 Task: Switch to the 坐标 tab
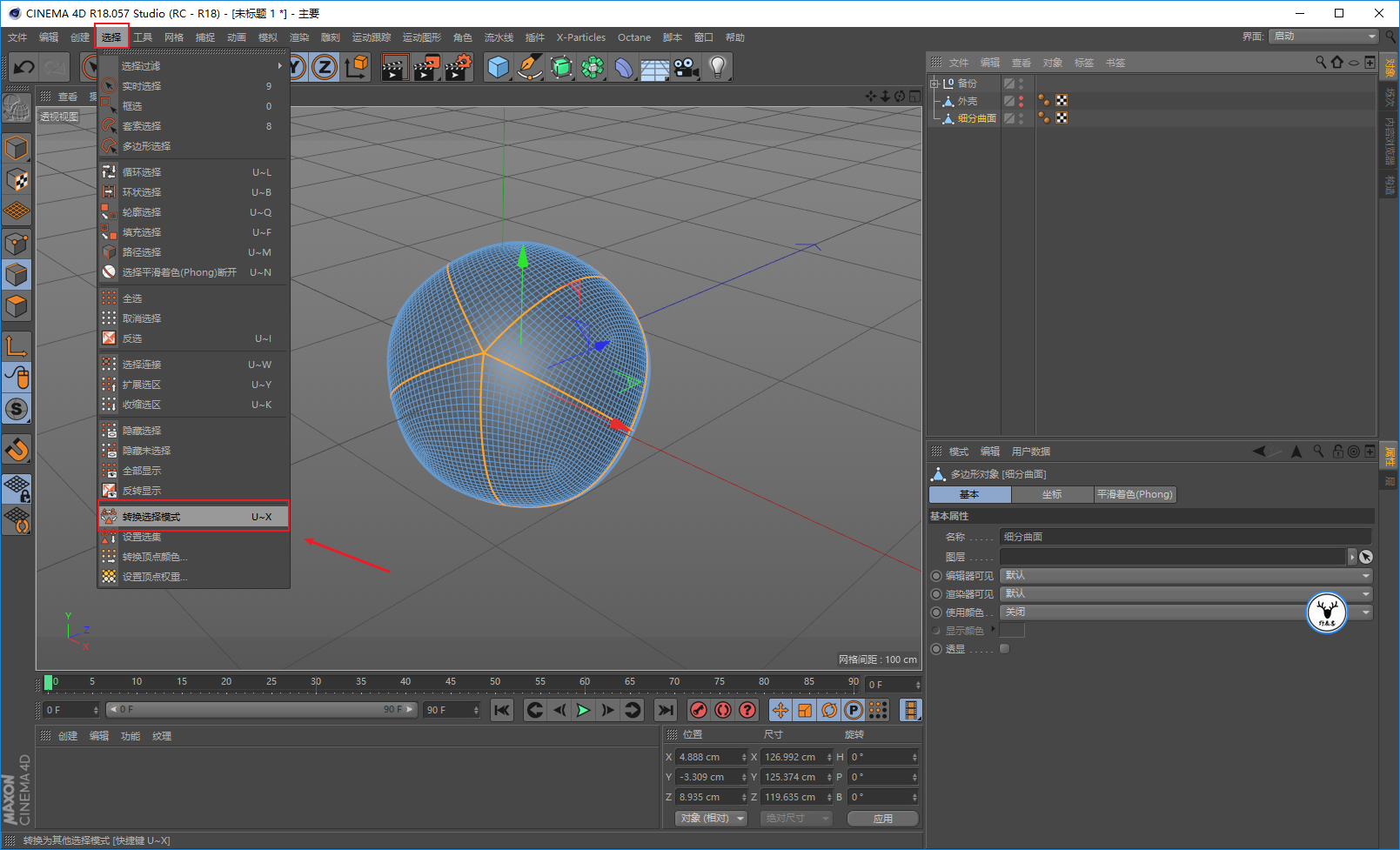[x=1052, y=494]
